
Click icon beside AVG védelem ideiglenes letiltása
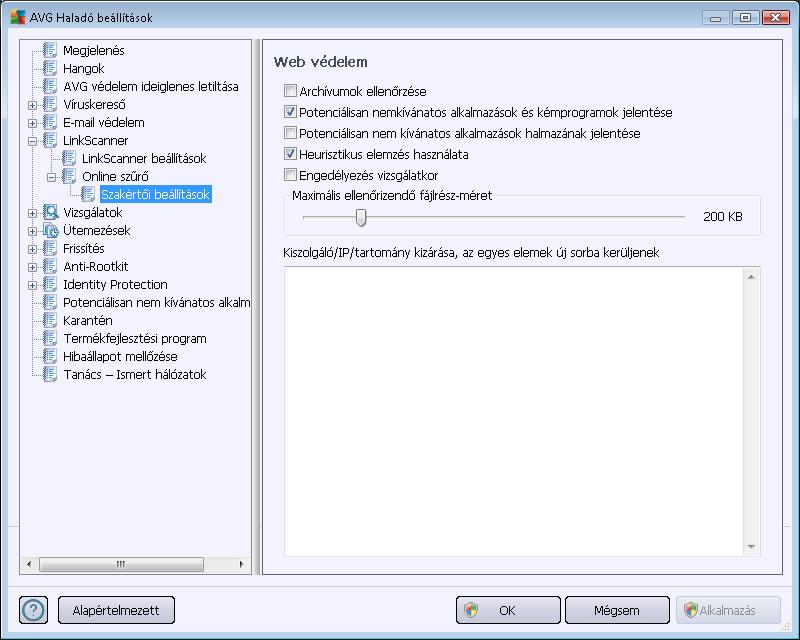pos(50,86)
